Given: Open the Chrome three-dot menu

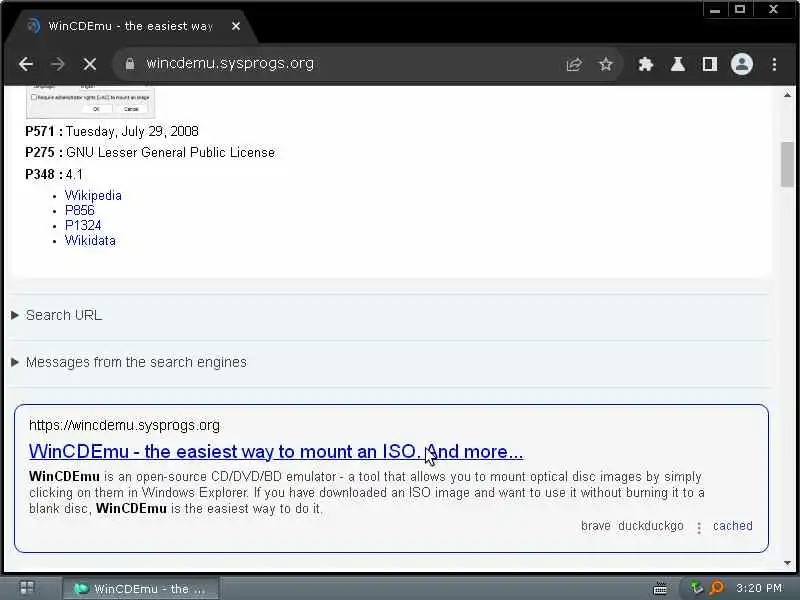Looking at the screenshot, I should [x=774, y=64].
